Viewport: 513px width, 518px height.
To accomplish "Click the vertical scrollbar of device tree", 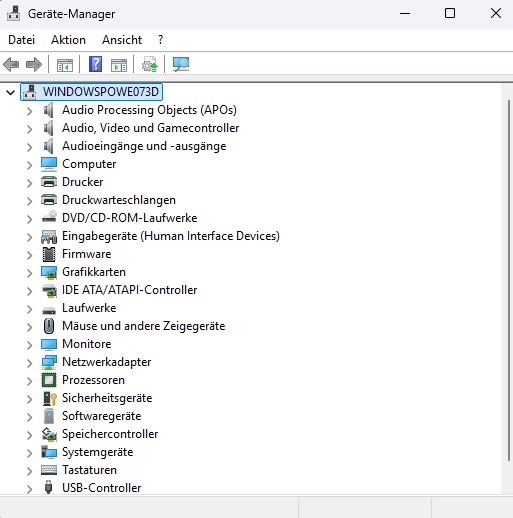I will pyautogui.click(x=508, y=280).
